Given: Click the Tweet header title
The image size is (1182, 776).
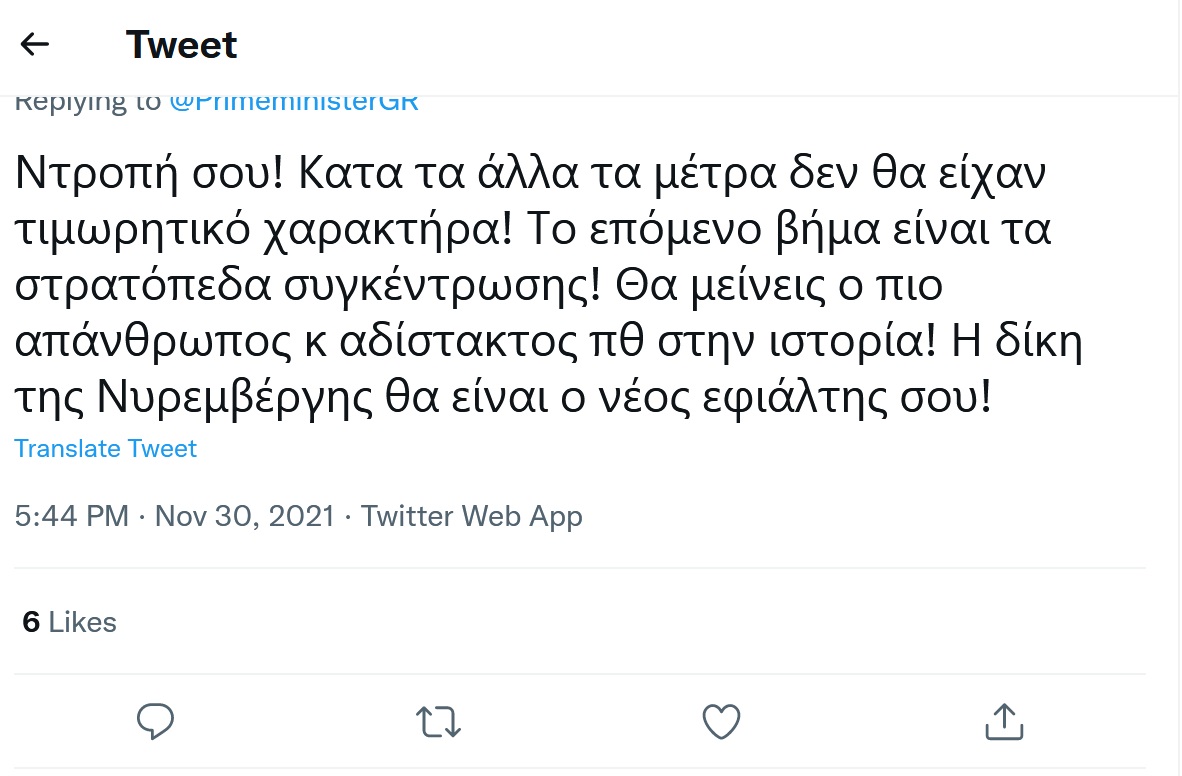Looking at the screenshot, I should tap(181, 45).
